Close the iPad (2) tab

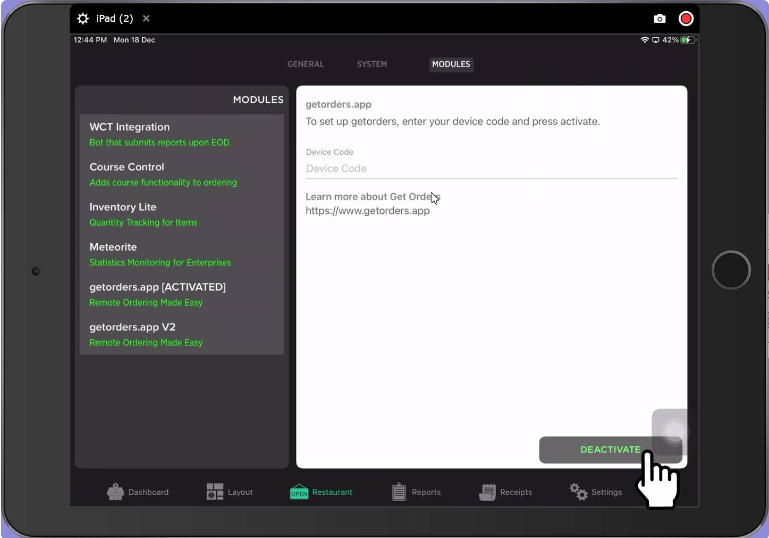(146, 19)
